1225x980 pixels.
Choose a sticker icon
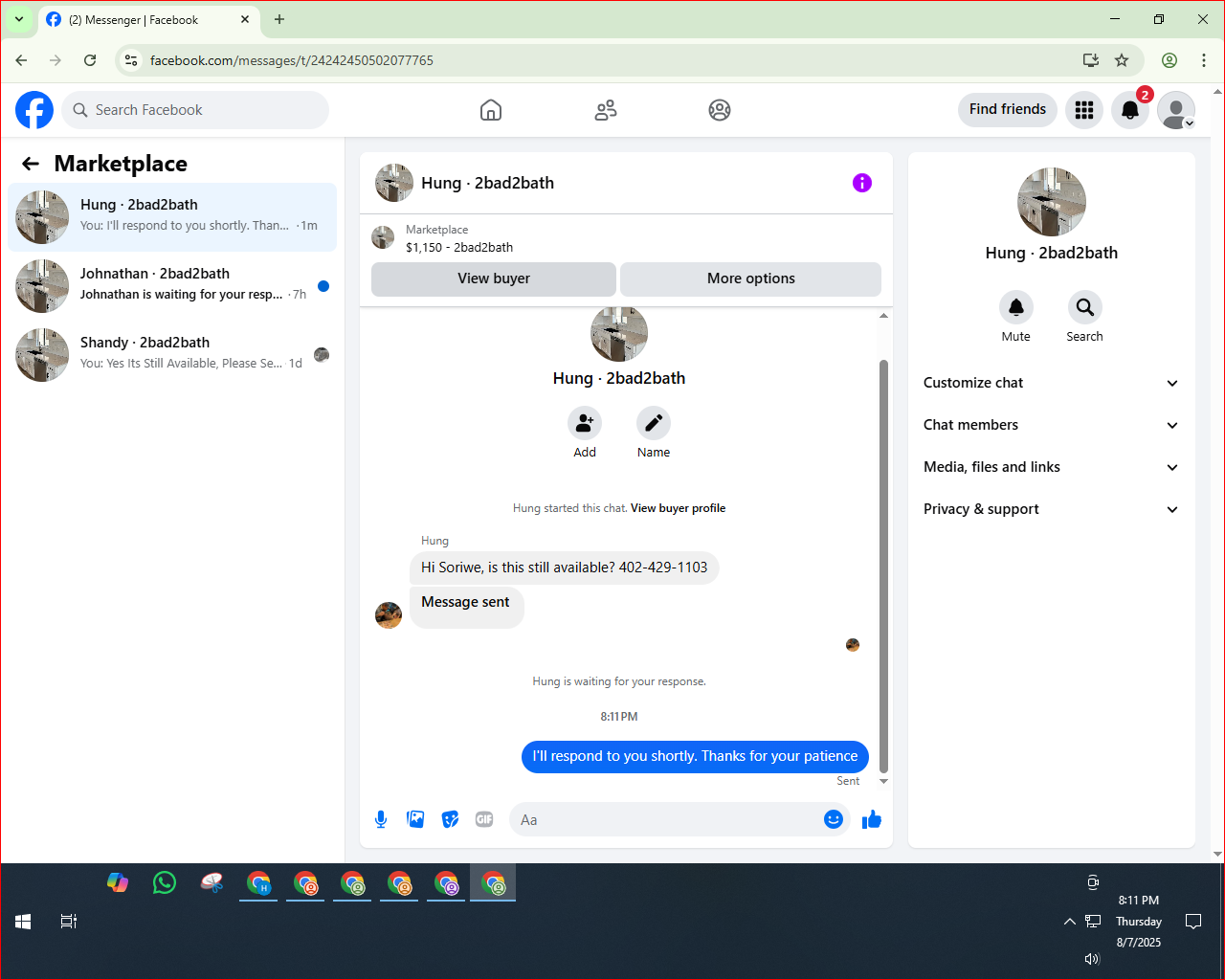[450, 819]
